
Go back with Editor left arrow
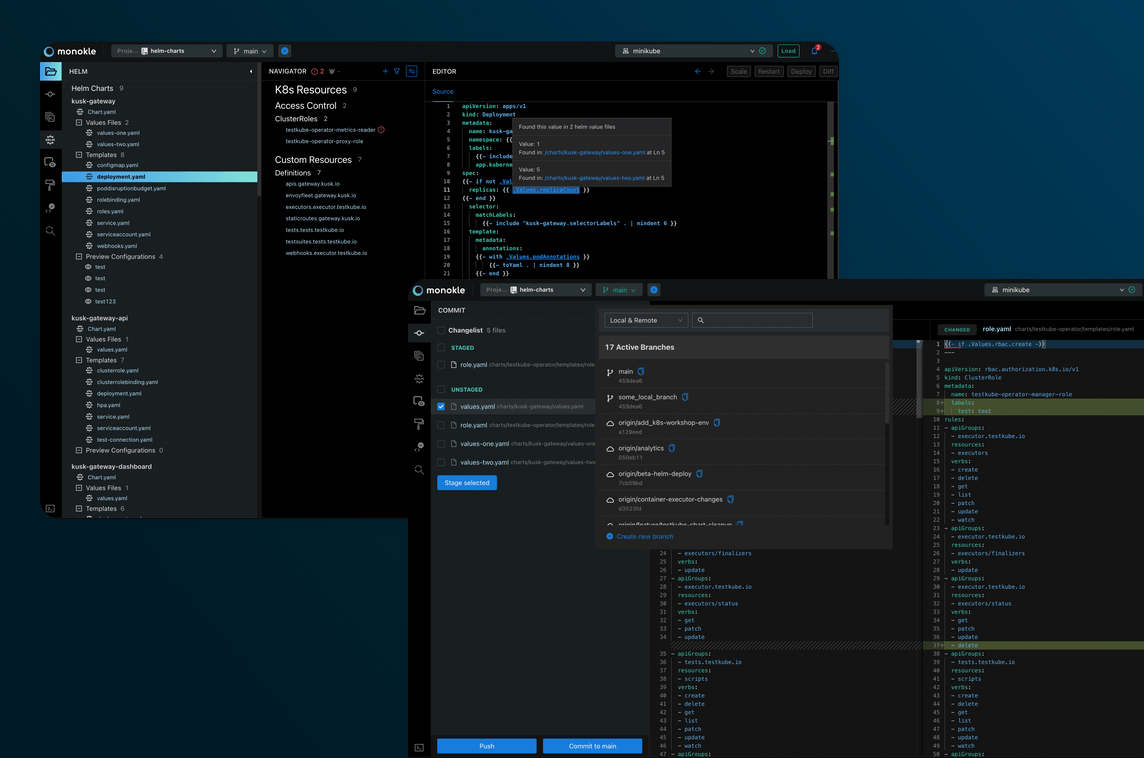(697, 71)
